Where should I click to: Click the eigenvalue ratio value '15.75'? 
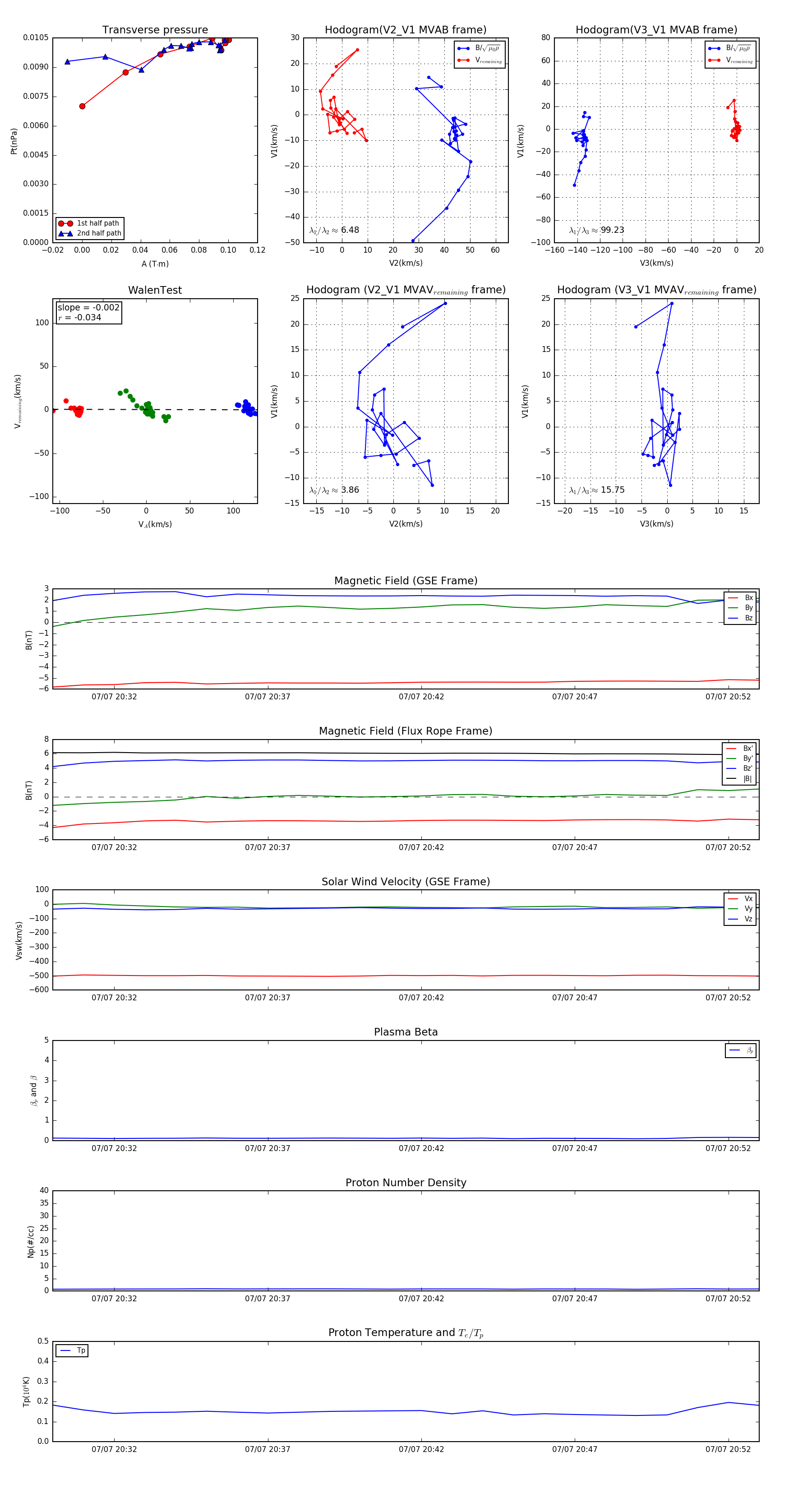click(612, 490)
